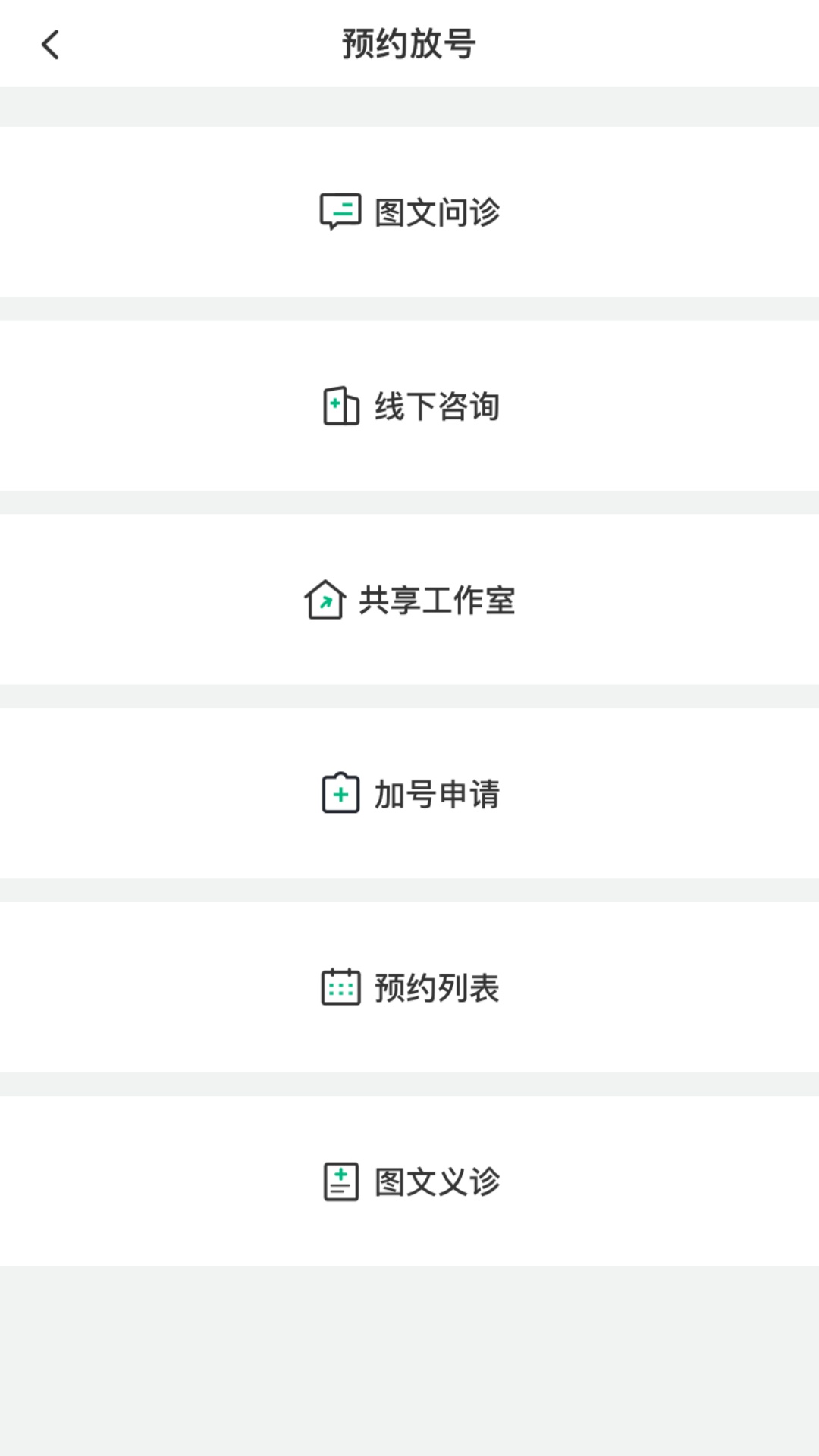Image resolution: width=819 pixels, height=1456 pixels.
Task: Click the 线下咨询 document icon
Action: click(340, 406)
